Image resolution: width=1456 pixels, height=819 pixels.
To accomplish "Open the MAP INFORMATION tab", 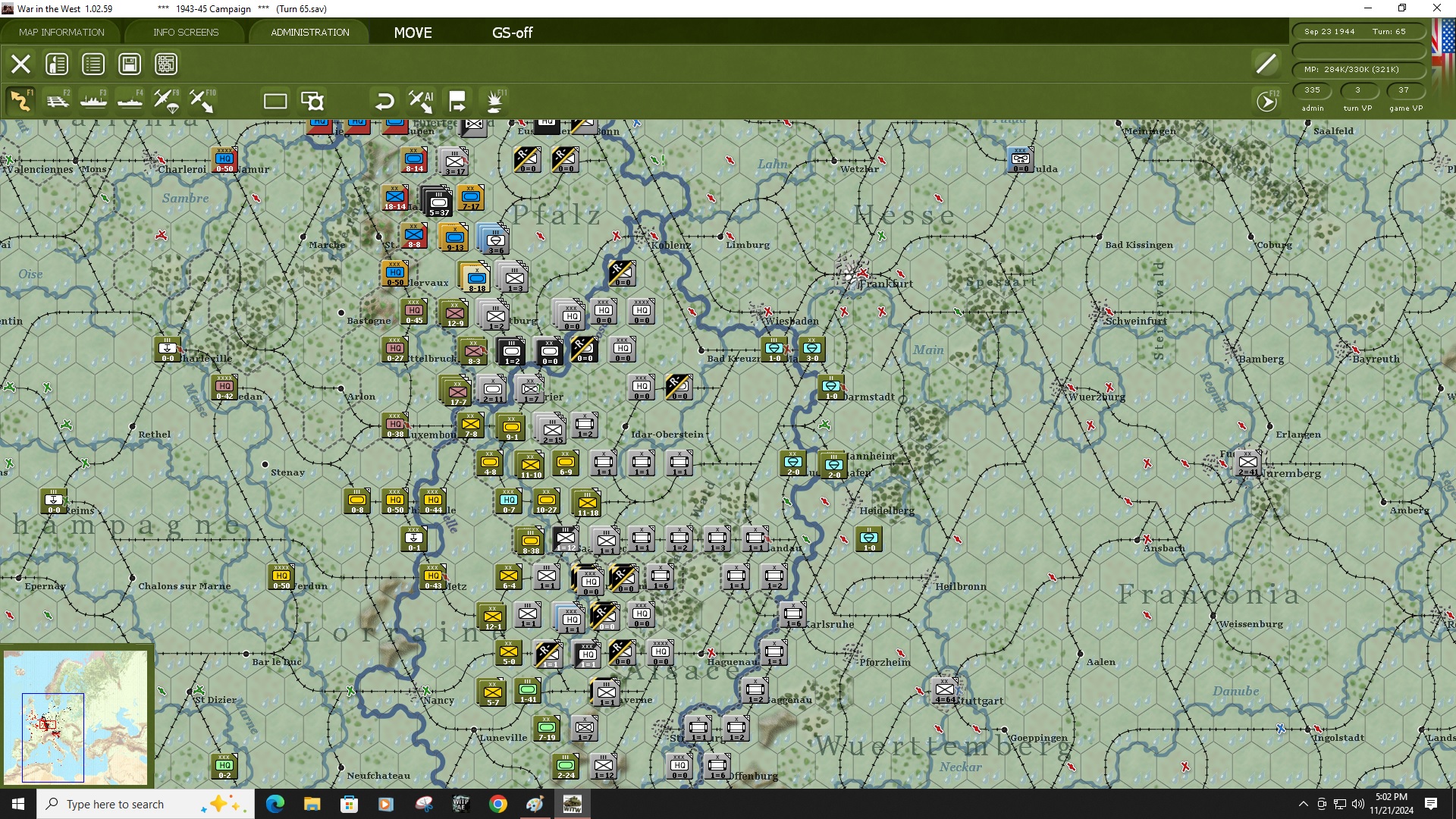I will point(61,33).
